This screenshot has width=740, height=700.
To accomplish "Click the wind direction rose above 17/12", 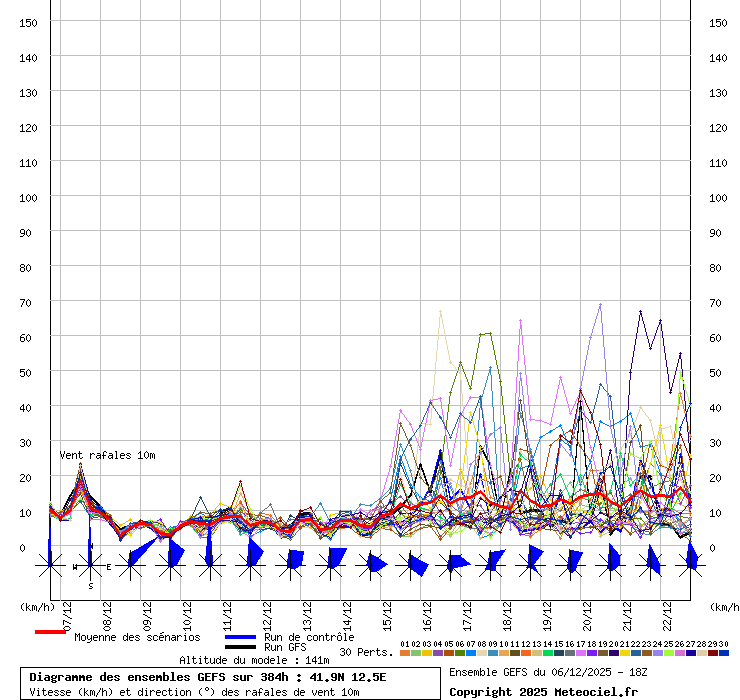I will click(450, 565).
